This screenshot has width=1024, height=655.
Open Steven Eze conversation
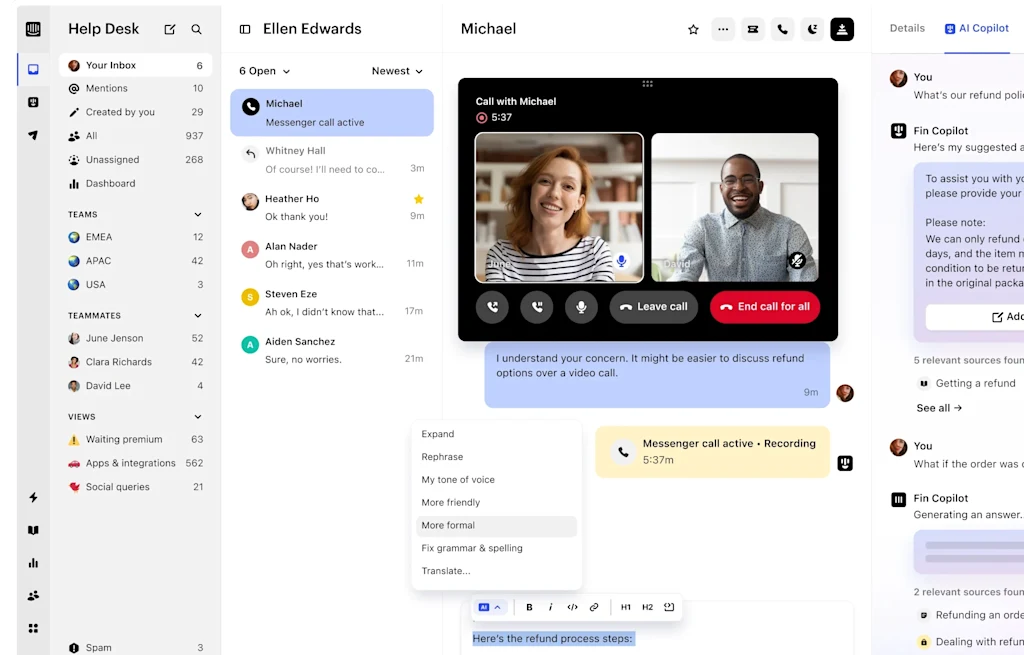point(332,303)
